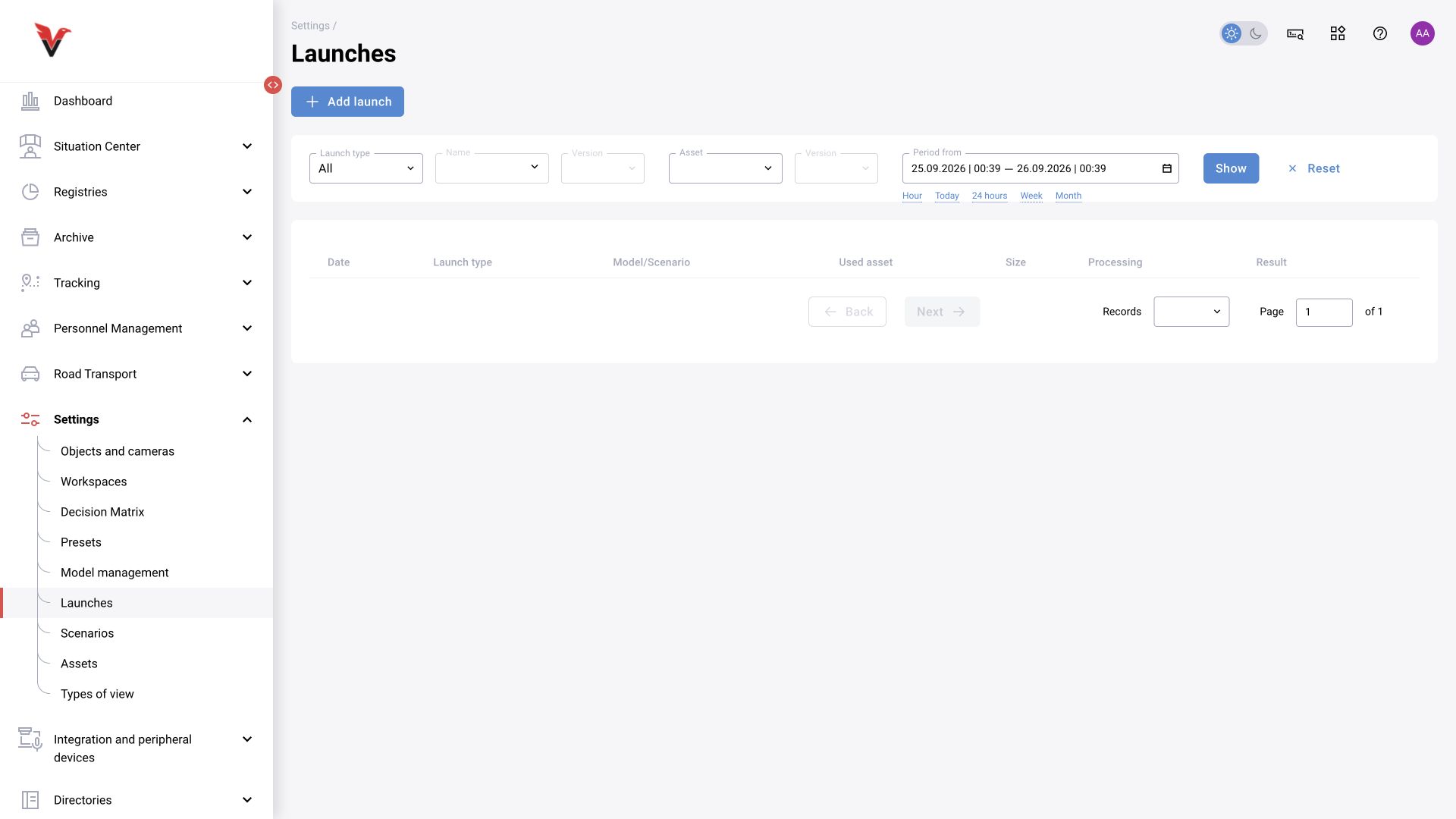
Task: Open Types of view page
Action: coord(97,694)
